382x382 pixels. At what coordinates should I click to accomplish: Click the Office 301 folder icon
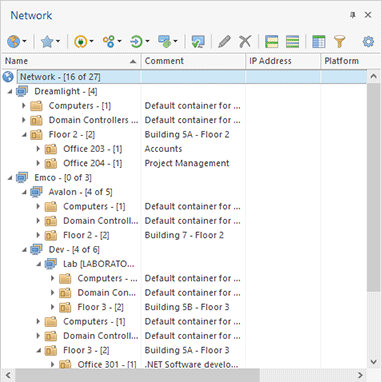click(x=65, y=364)
